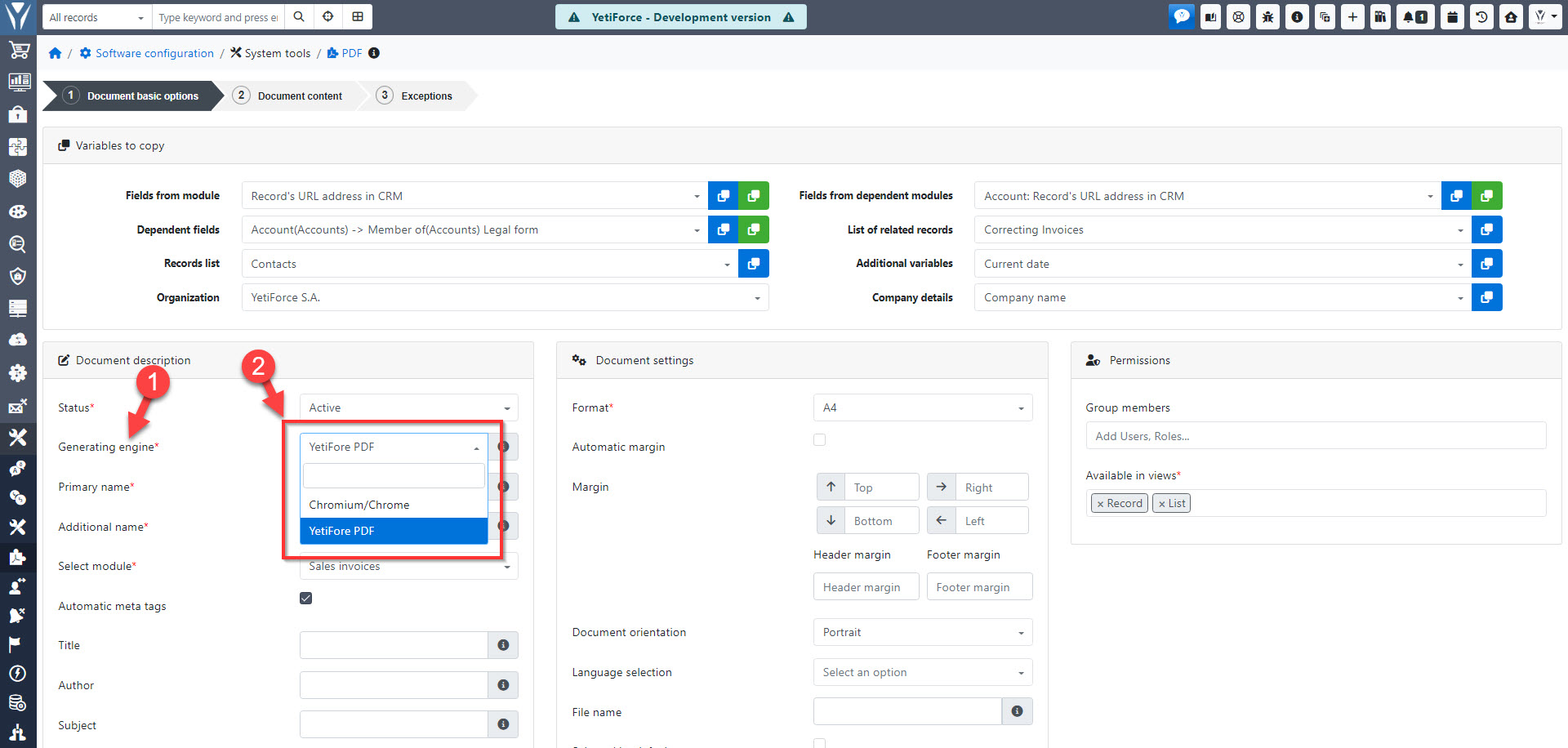Click blue copy button for Company details
This screenshot has height=748, width=1568.
(x=1486, y=297)
